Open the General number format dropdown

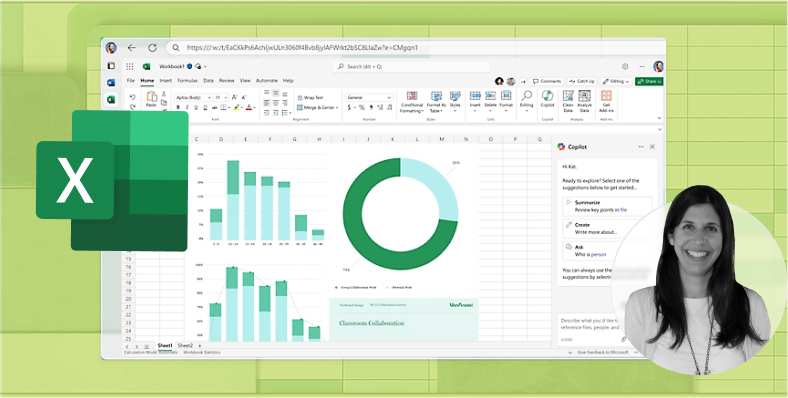click(369, 97)
